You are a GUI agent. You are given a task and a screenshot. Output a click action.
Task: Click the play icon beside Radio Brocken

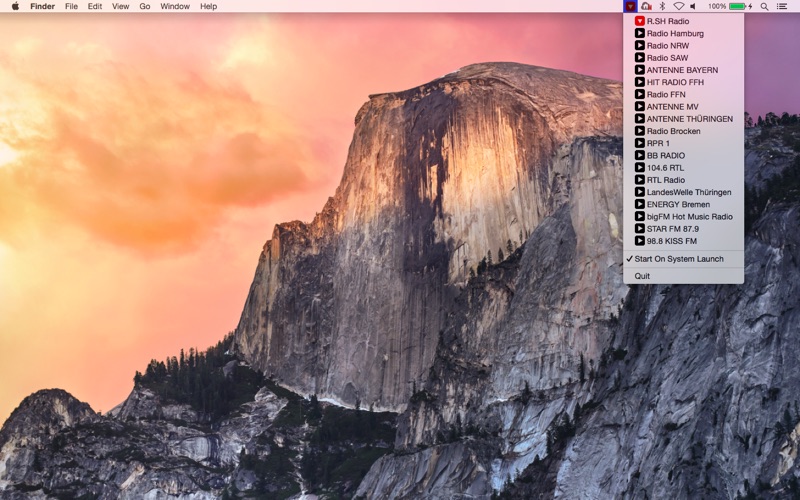(639, 131)
